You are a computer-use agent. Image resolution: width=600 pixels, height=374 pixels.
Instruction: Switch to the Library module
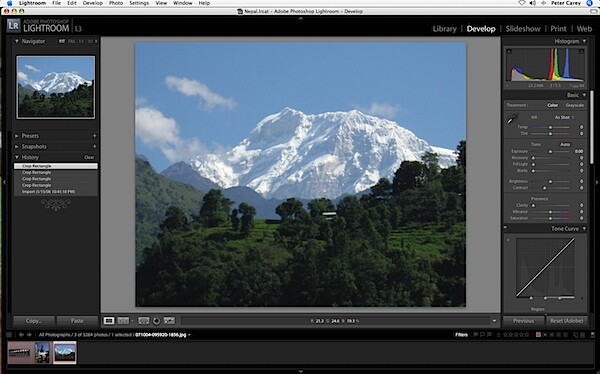[444, 29]
